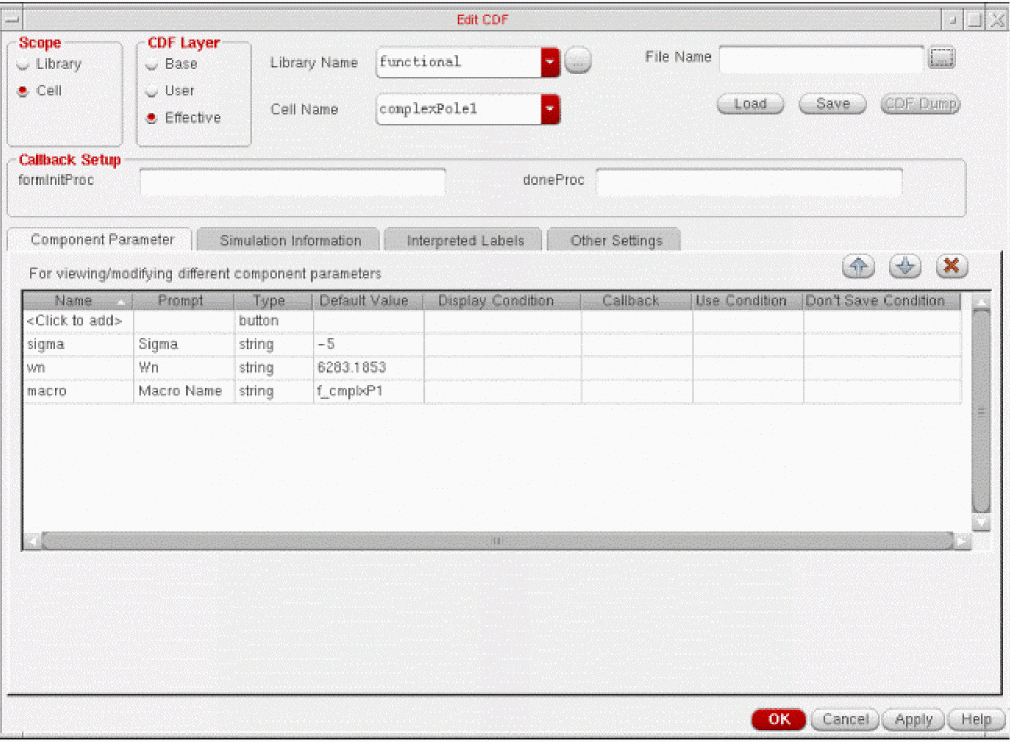This screenshot has height=742, width=1010.
Task: Open Library Name dropdown arrow
Action: [x=550, y=62]
